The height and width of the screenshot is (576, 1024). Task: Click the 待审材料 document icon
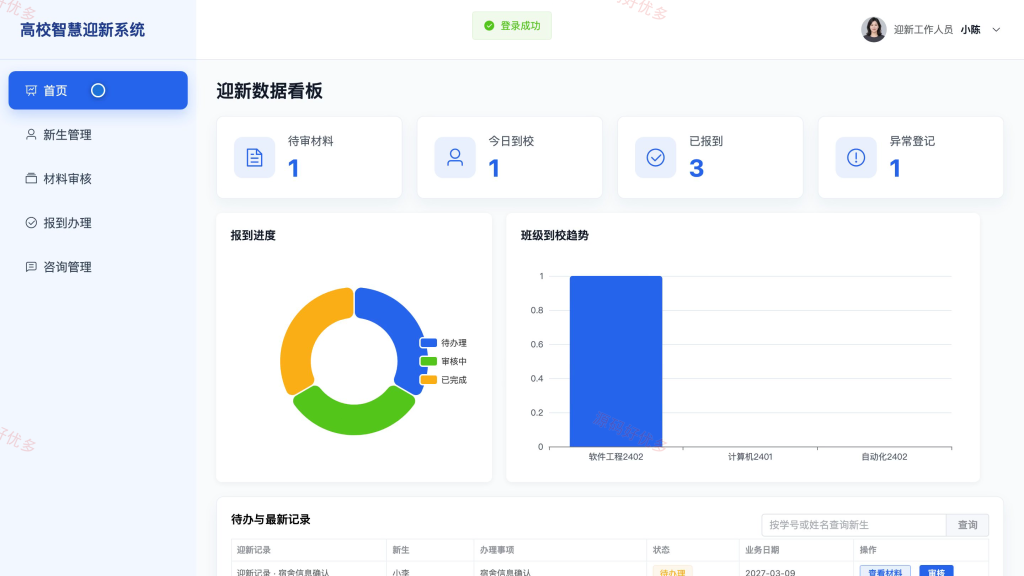(254, 157)
